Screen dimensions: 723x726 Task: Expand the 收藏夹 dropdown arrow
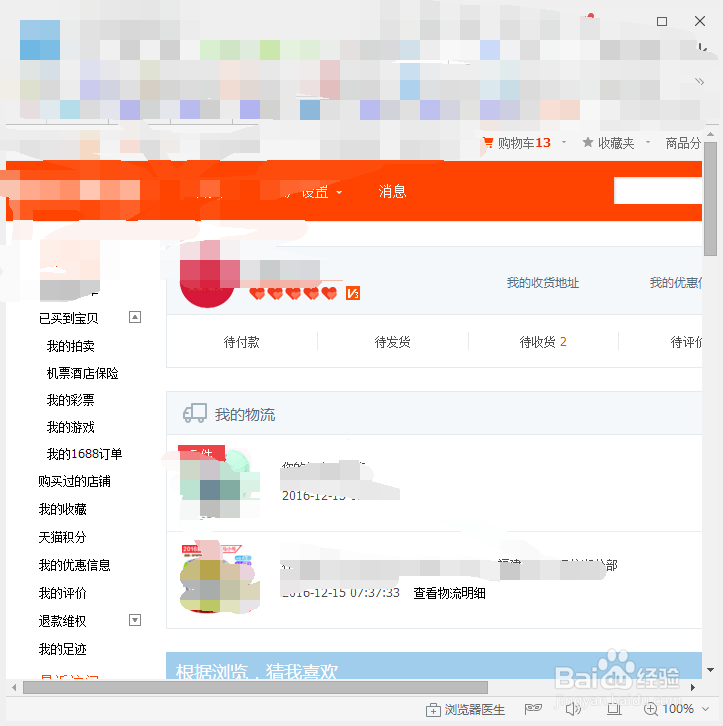(648, 142)
